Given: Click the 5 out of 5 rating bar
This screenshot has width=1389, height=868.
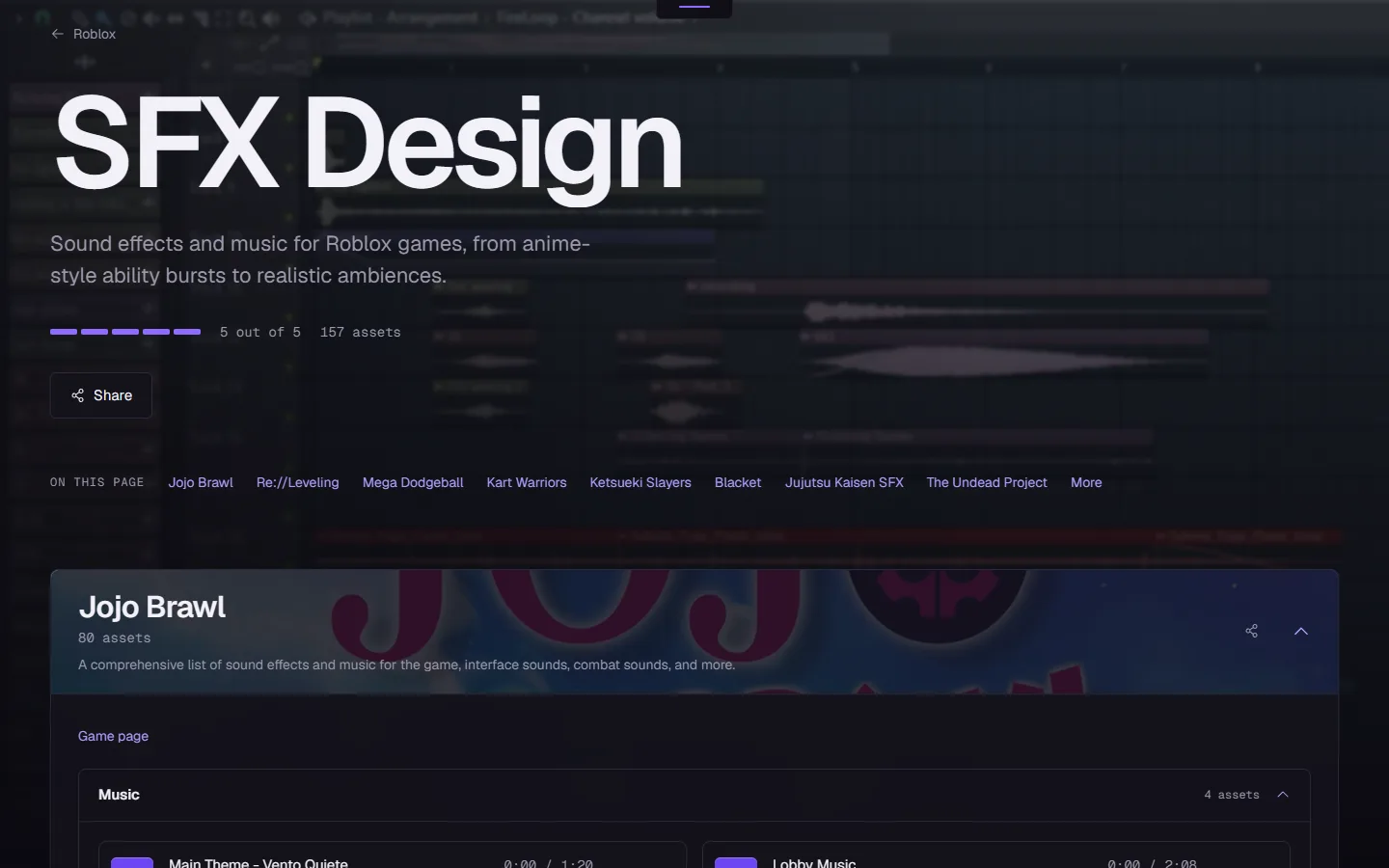Looking at the screenshot, I should click(125, 332).
